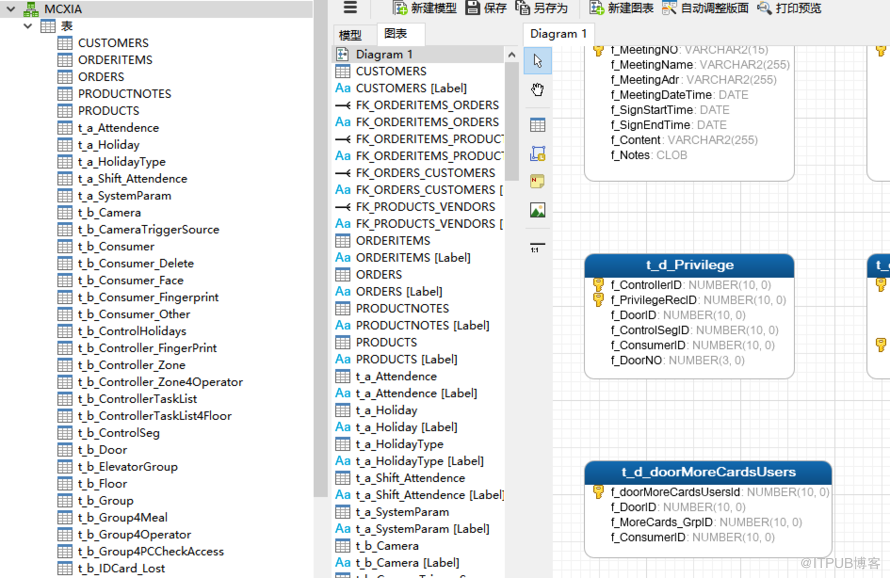Switch to the 模型 tab
Viewport: 890px width, 578px height.
(352, 33)
